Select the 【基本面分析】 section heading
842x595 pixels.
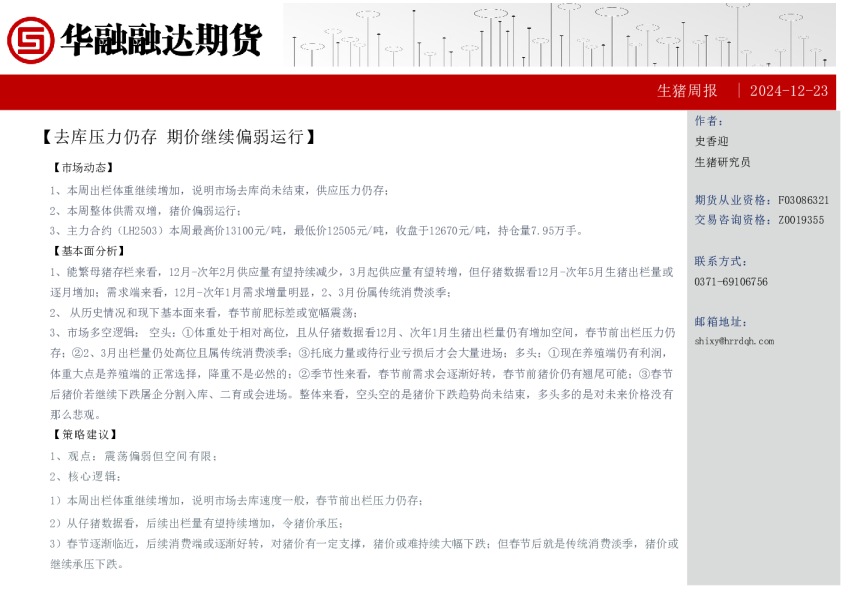pyautogui.click(x=89, y=250)
